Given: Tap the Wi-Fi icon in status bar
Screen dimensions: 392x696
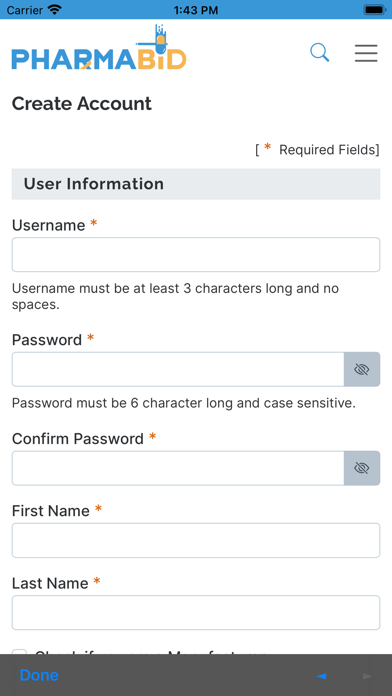Looking at the screenshot, I should tap(55, 10).
